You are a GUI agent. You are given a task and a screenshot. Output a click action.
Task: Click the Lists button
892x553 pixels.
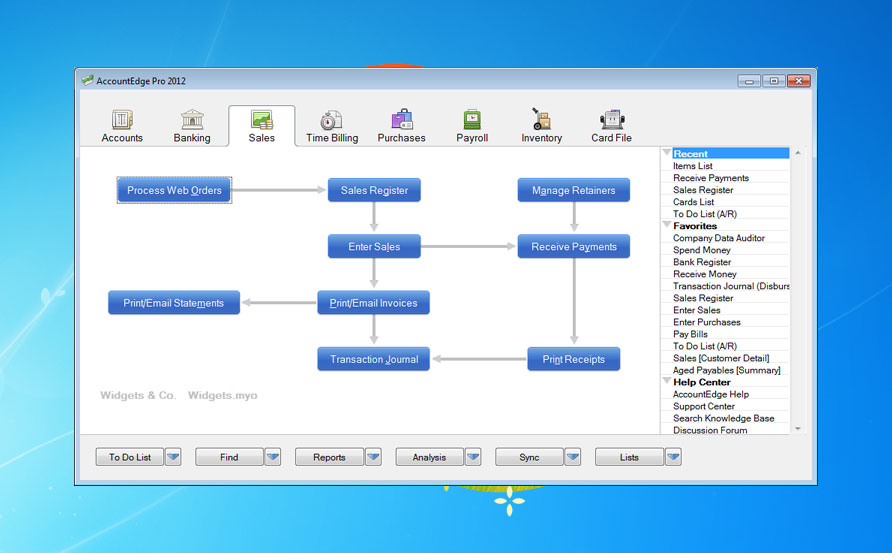coord(629,457)
